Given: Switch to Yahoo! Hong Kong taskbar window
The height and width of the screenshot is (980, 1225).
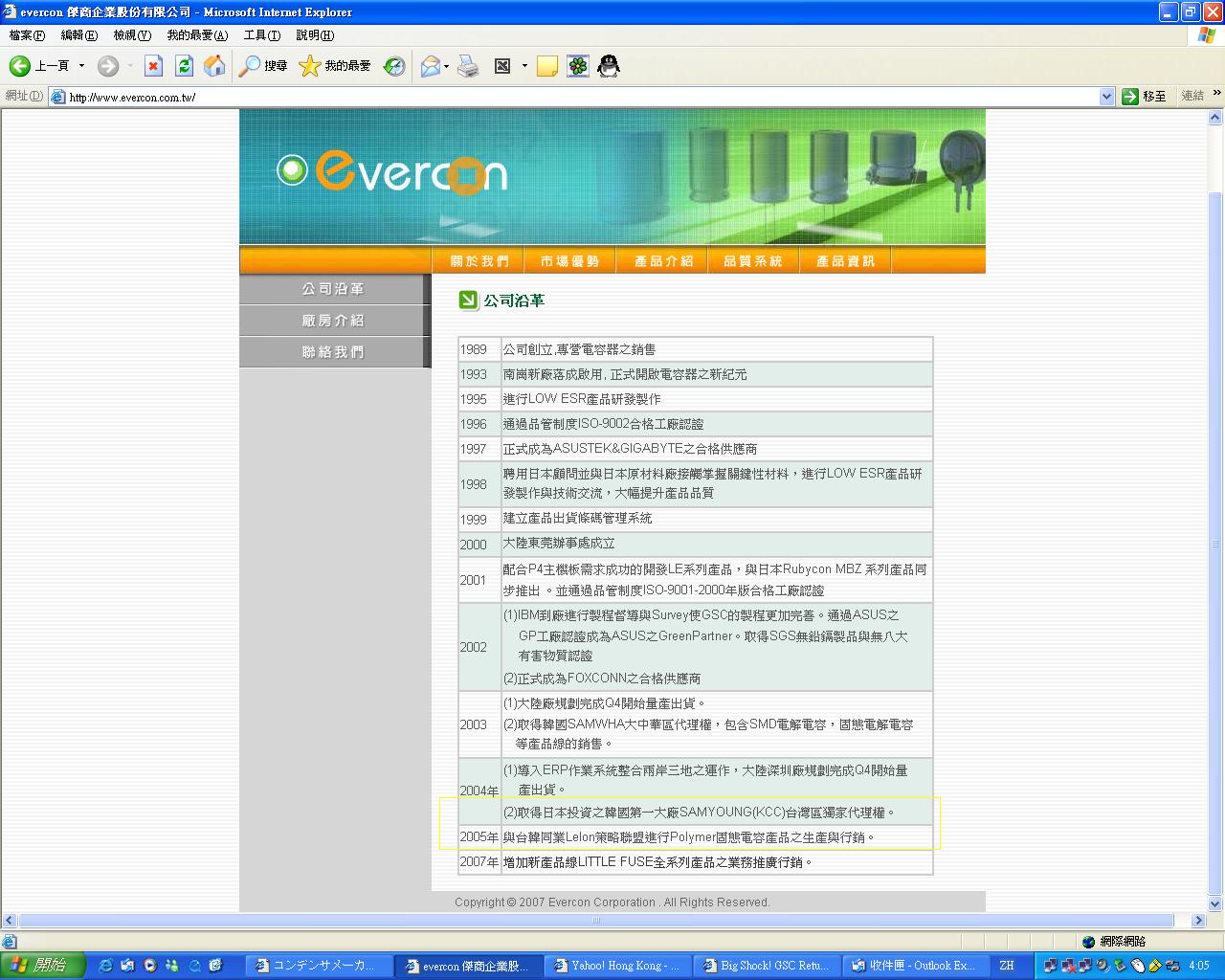Looking at the screenshot, I should (621, 966).
